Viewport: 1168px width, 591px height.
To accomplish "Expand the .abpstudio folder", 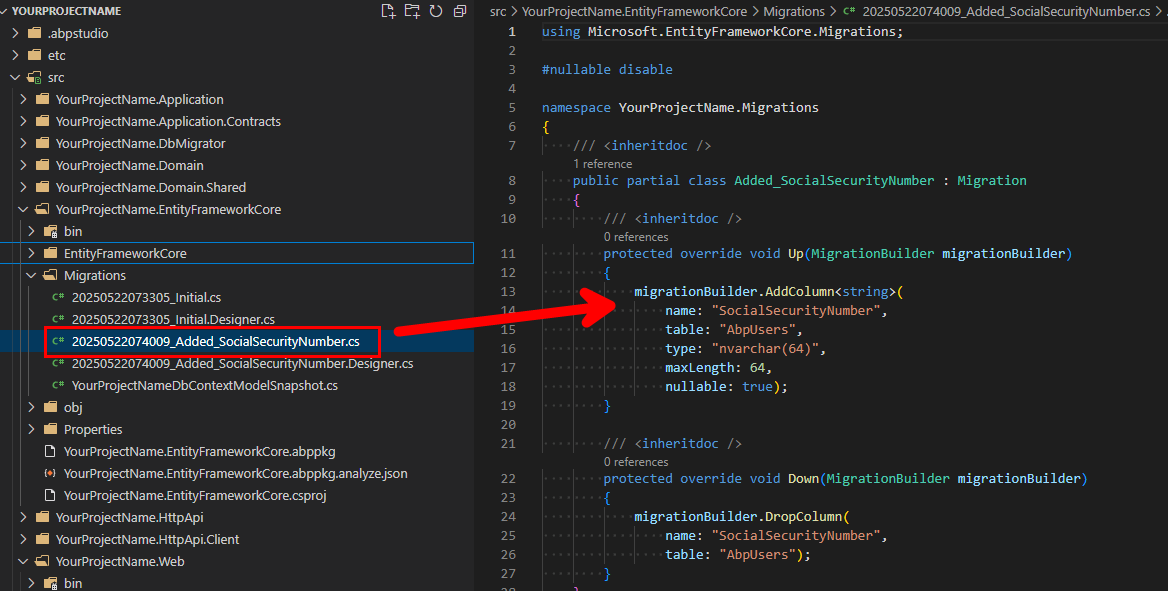I will click(78, 33).
